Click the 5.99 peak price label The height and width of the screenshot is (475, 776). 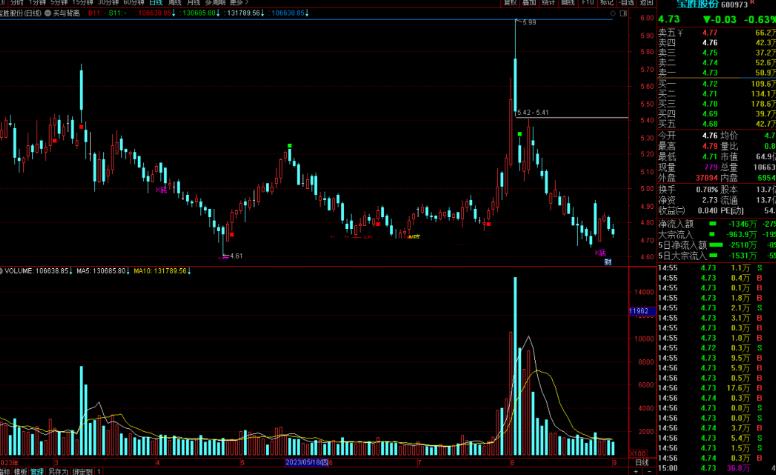click(x=529, y=22)
